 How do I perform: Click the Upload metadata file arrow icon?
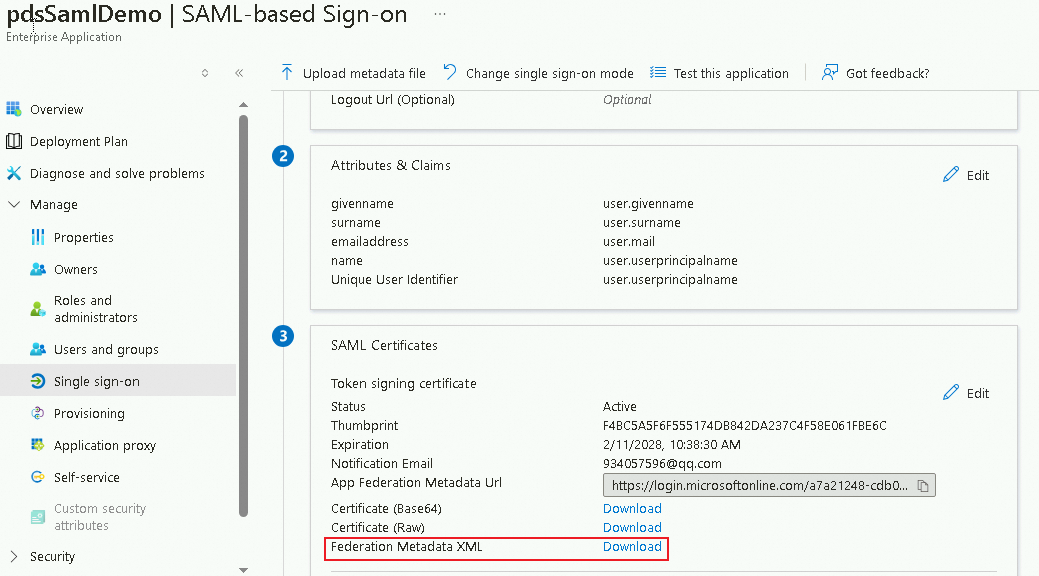pyautogui.click(x=286, y=72)
